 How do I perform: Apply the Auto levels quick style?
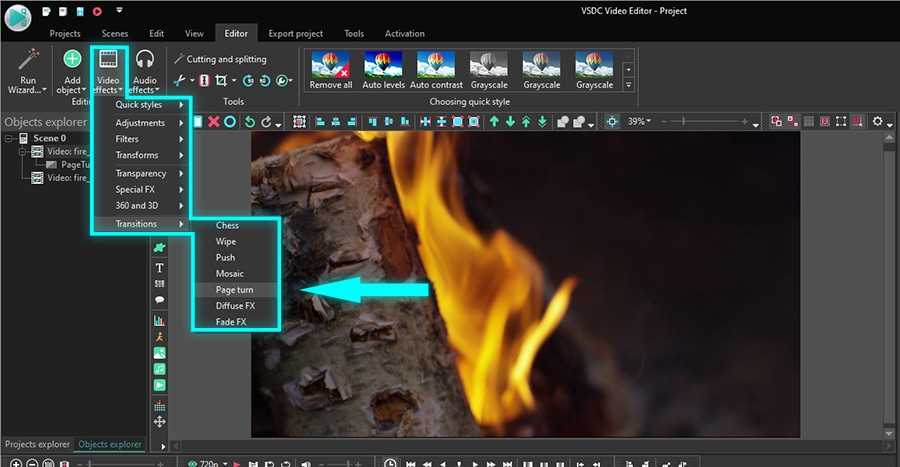pyautogui.click(x=385, y=70)
